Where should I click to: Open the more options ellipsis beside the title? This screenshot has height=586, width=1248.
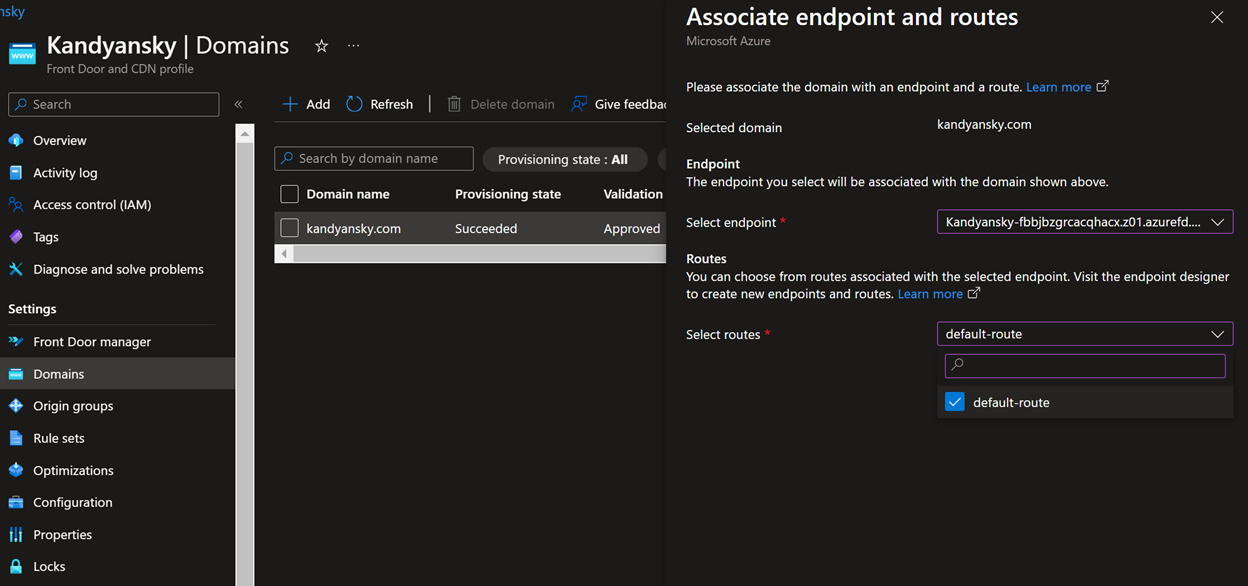(x=353, y=46)
